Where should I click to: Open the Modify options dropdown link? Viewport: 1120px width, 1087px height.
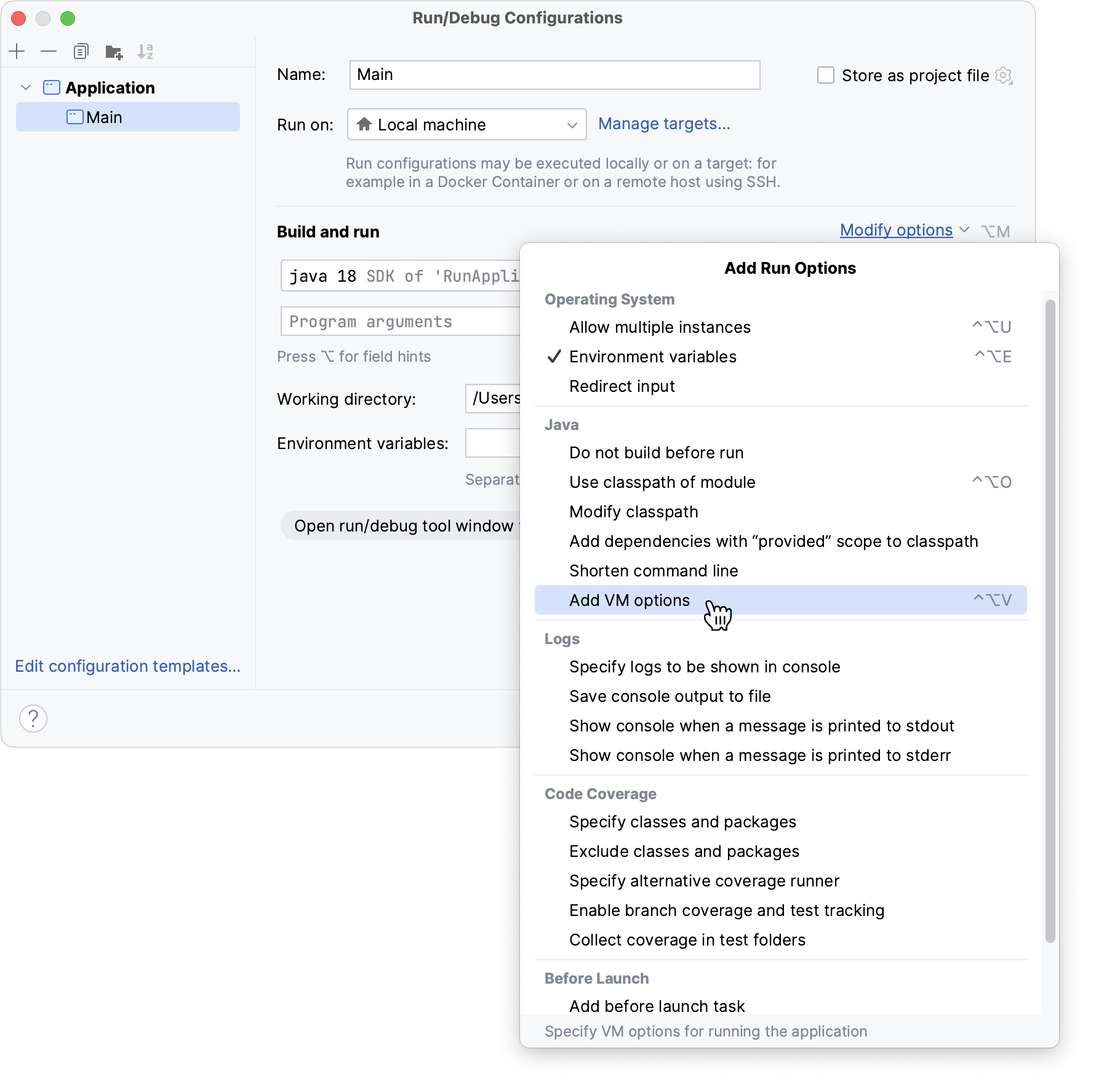tap(896, 230)
